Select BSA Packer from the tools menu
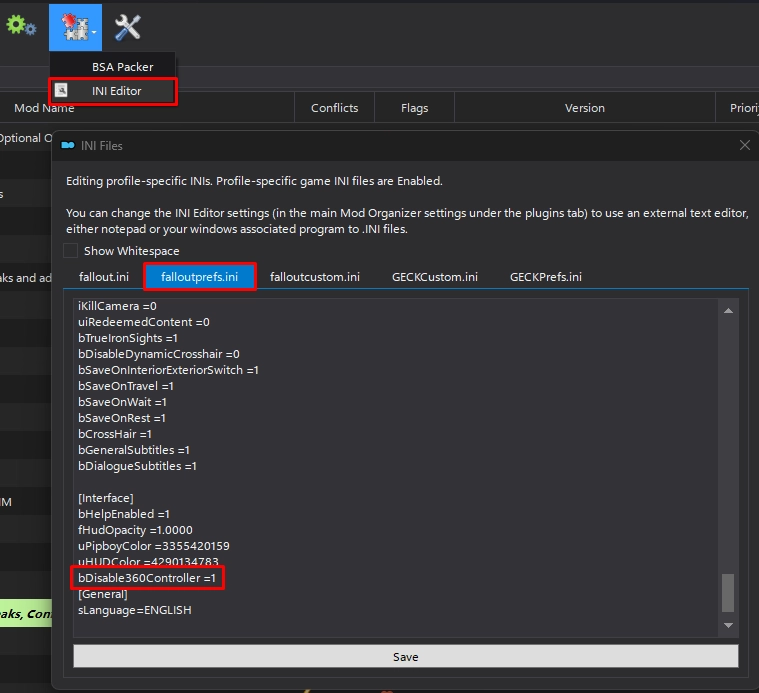Image resolution: width=759 pixels, height=693 pixels. (122, 67)
